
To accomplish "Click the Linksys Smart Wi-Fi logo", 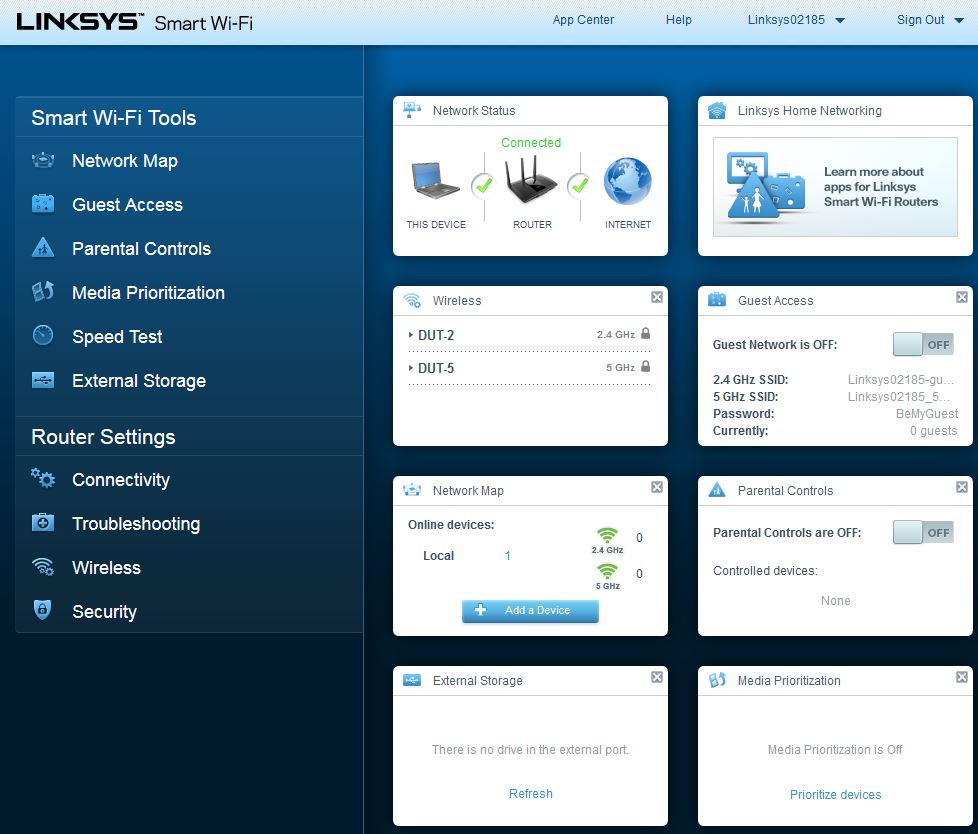I will click(135, 22).
